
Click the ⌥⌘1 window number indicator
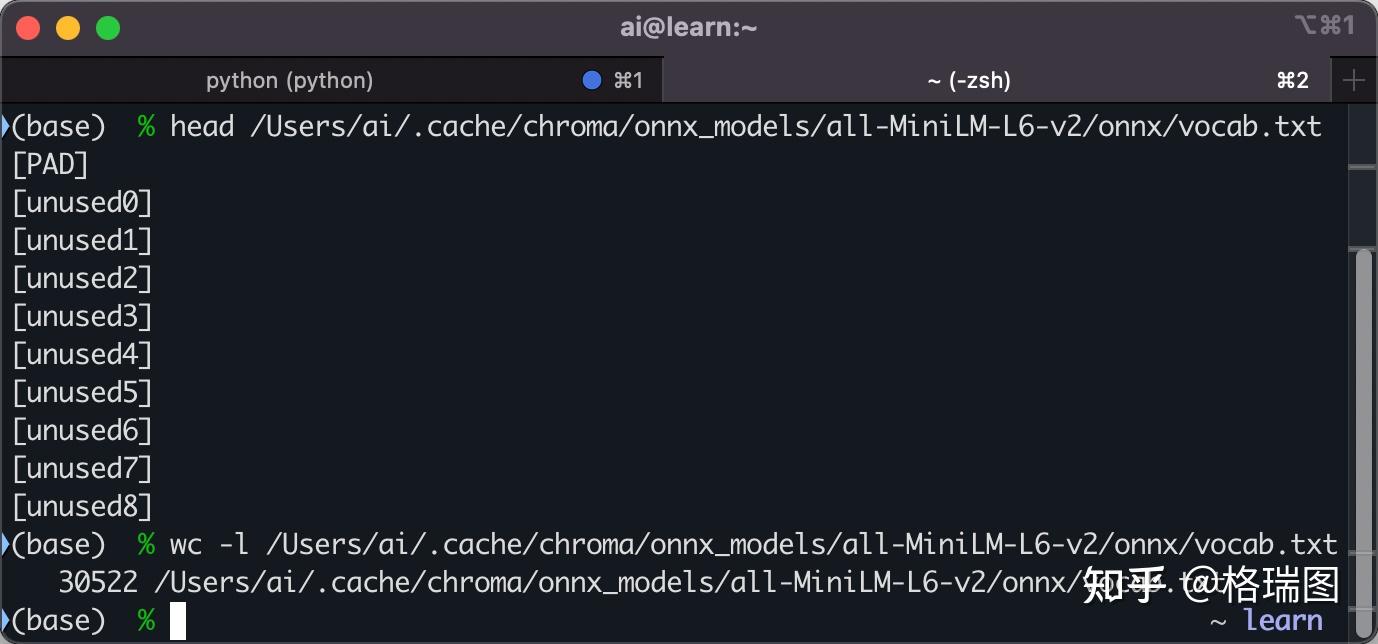click(x=1324, y=25)
